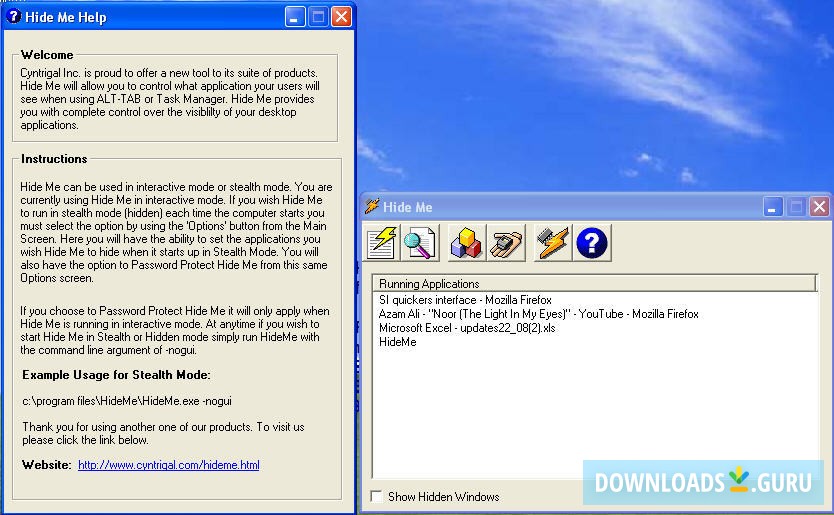Select the 'HideMe' running application entry
The image size is (834, 515).
click(397, 342)
